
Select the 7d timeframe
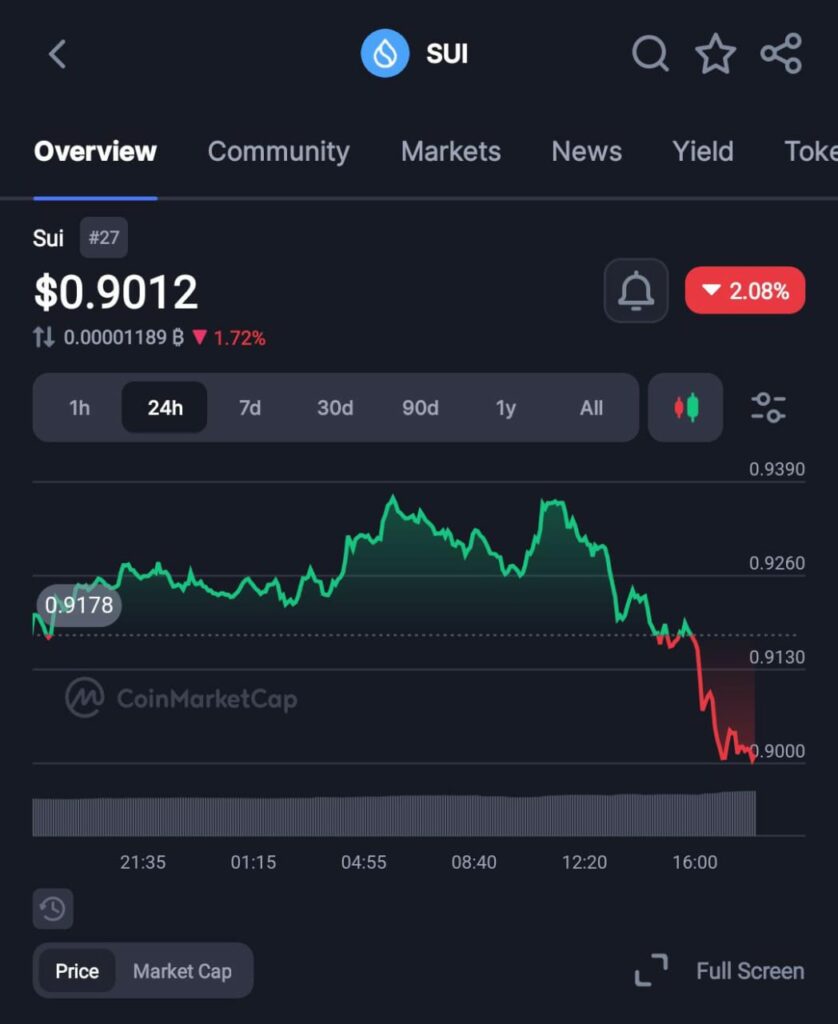point(249,407)
